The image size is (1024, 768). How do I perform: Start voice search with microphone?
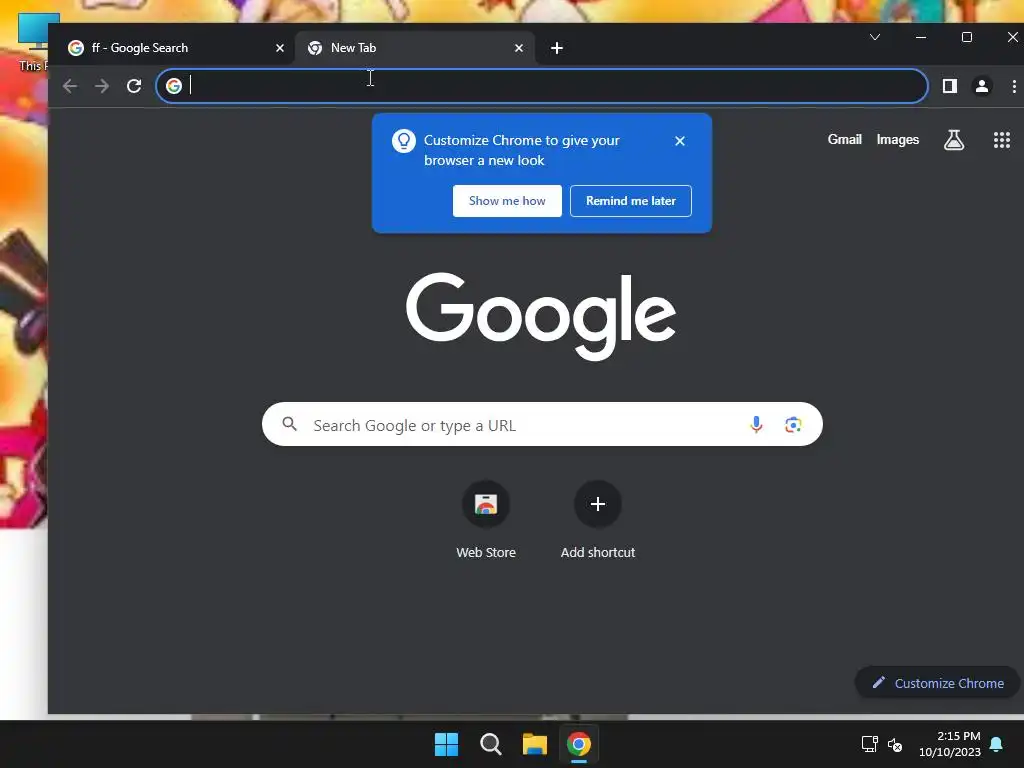click(x=756, y=424)
